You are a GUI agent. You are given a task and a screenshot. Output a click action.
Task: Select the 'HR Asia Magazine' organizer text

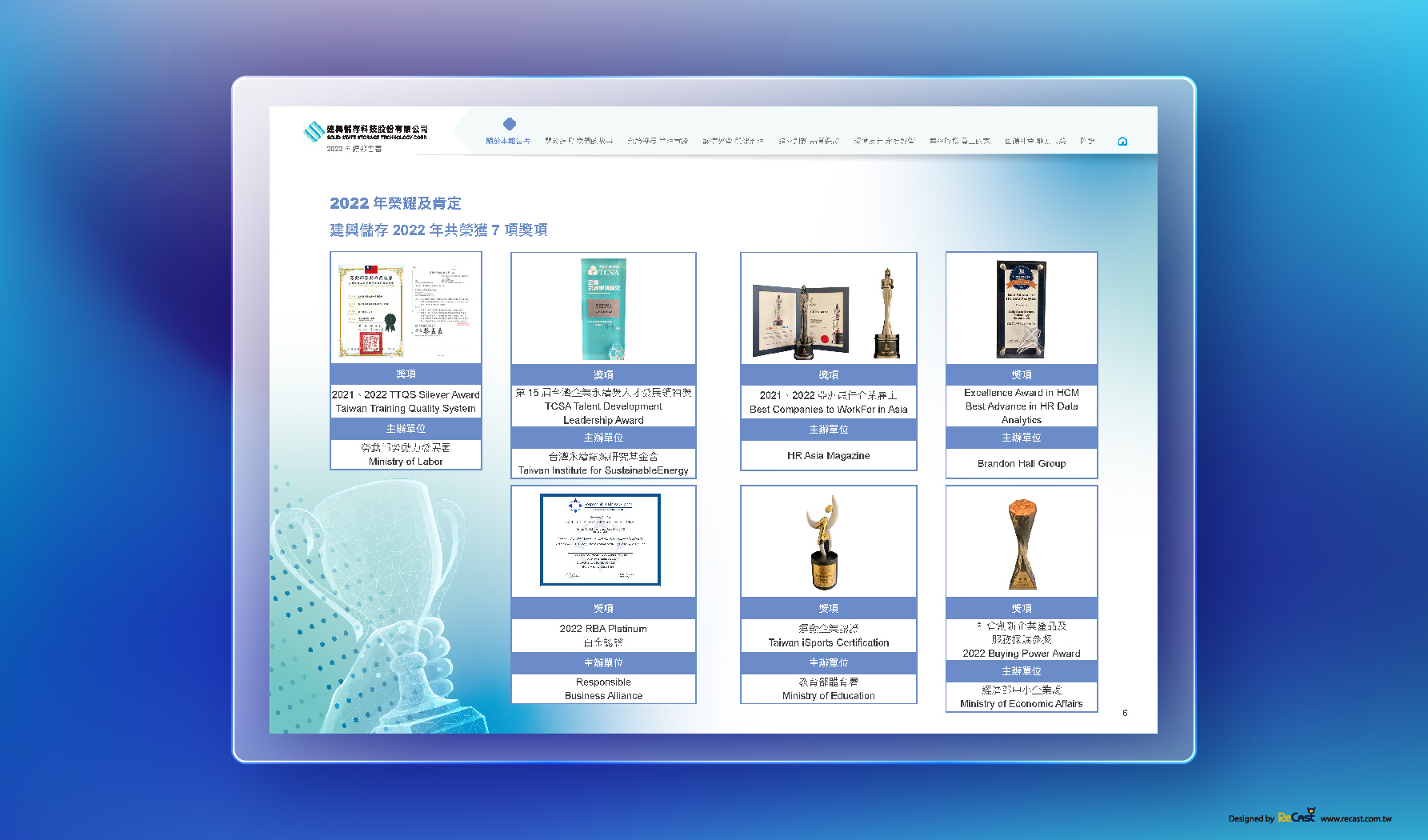[x=828, y=455]
